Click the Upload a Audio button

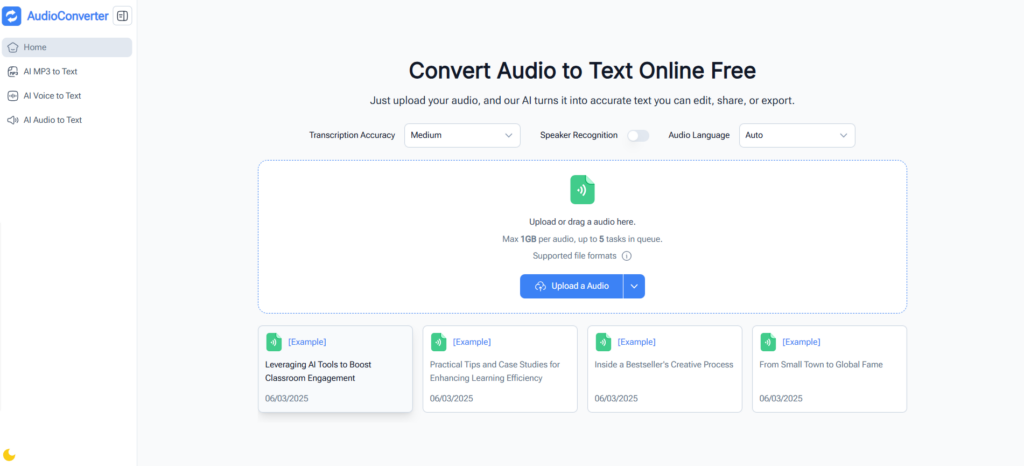[x=571, y=287]
